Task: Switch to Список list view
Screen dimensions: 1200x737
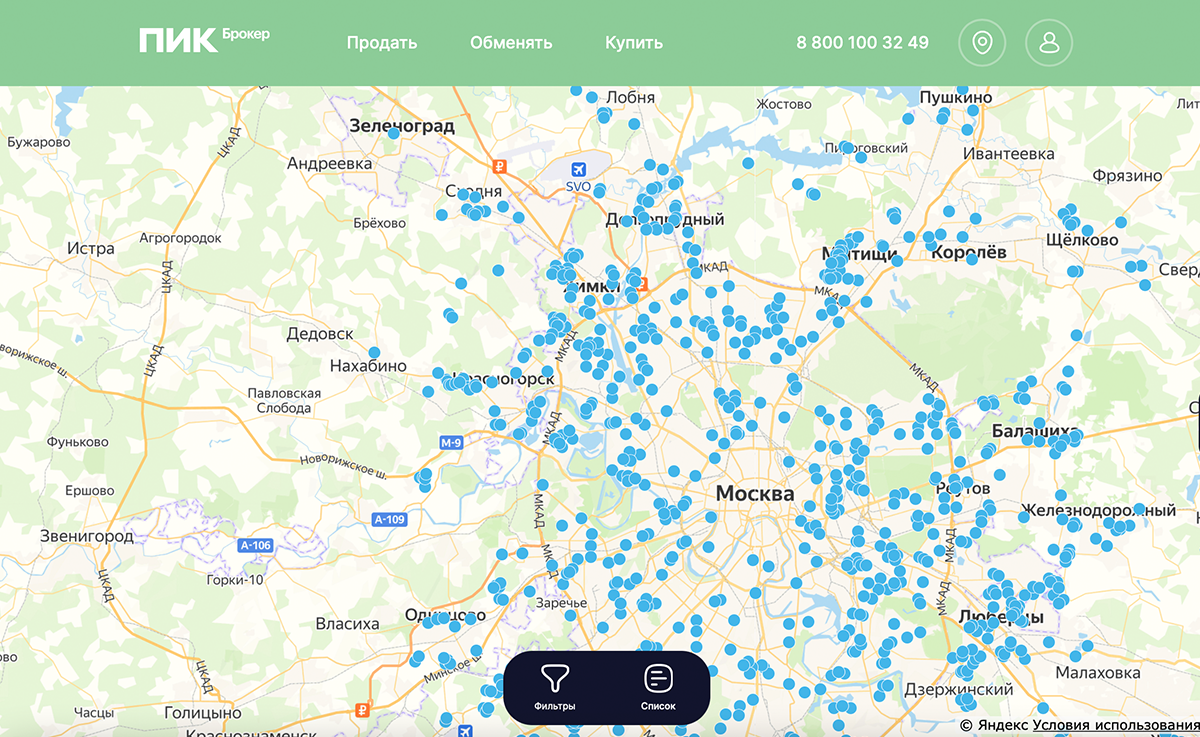Action: pos(658,688)
